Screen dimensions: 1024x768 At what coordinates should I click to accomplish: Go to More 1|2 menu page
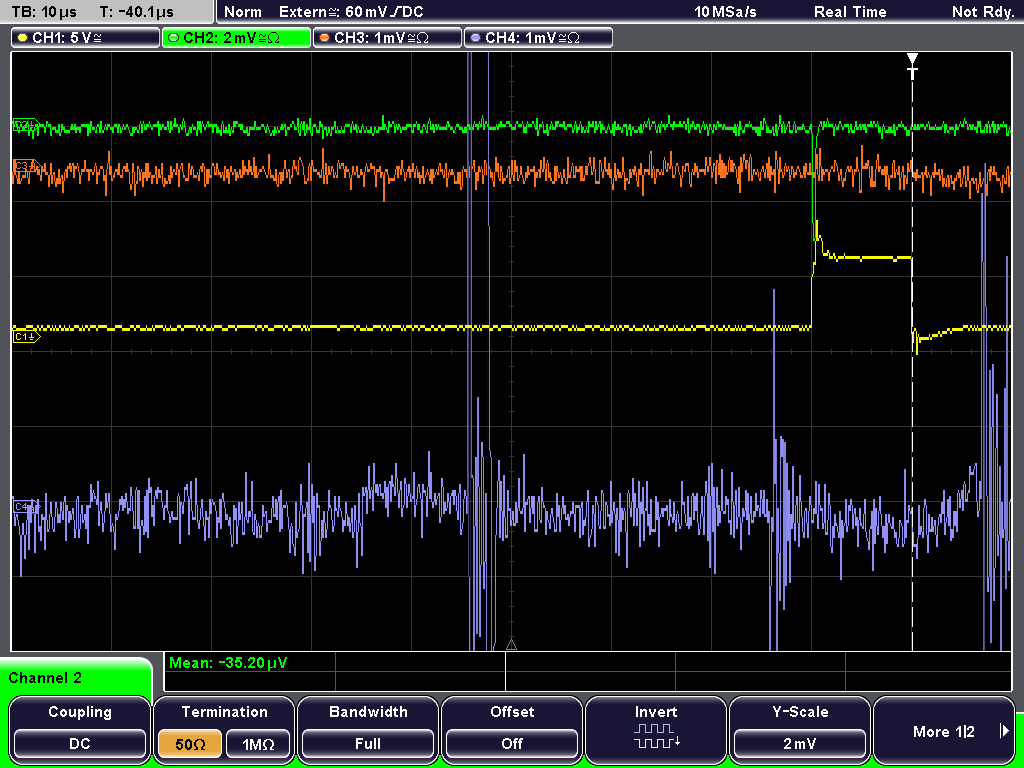click(x=944, y=729)
